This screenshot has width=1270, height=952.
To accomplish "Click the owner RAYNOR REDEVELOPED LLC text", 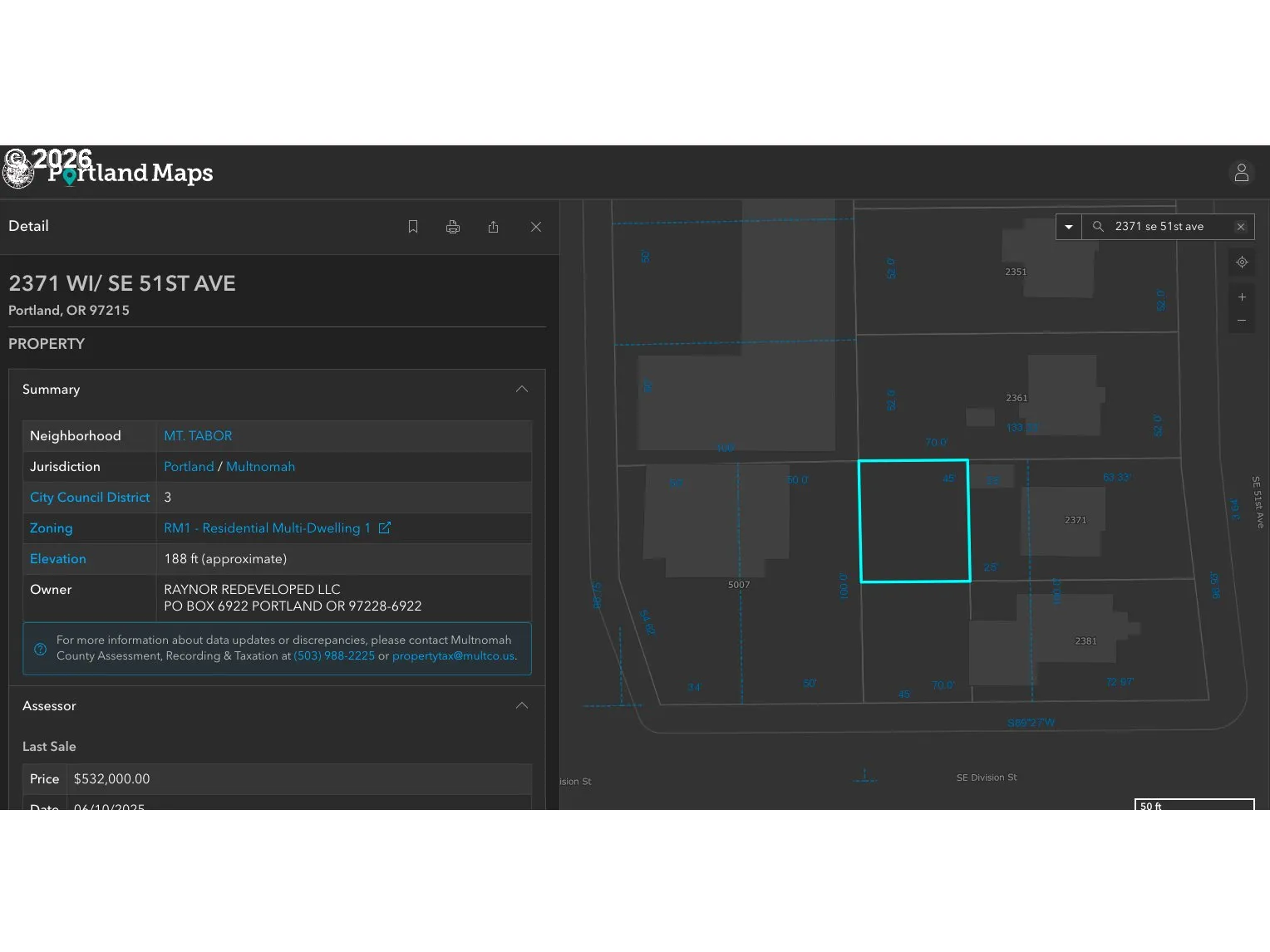I will coord(252,590).
